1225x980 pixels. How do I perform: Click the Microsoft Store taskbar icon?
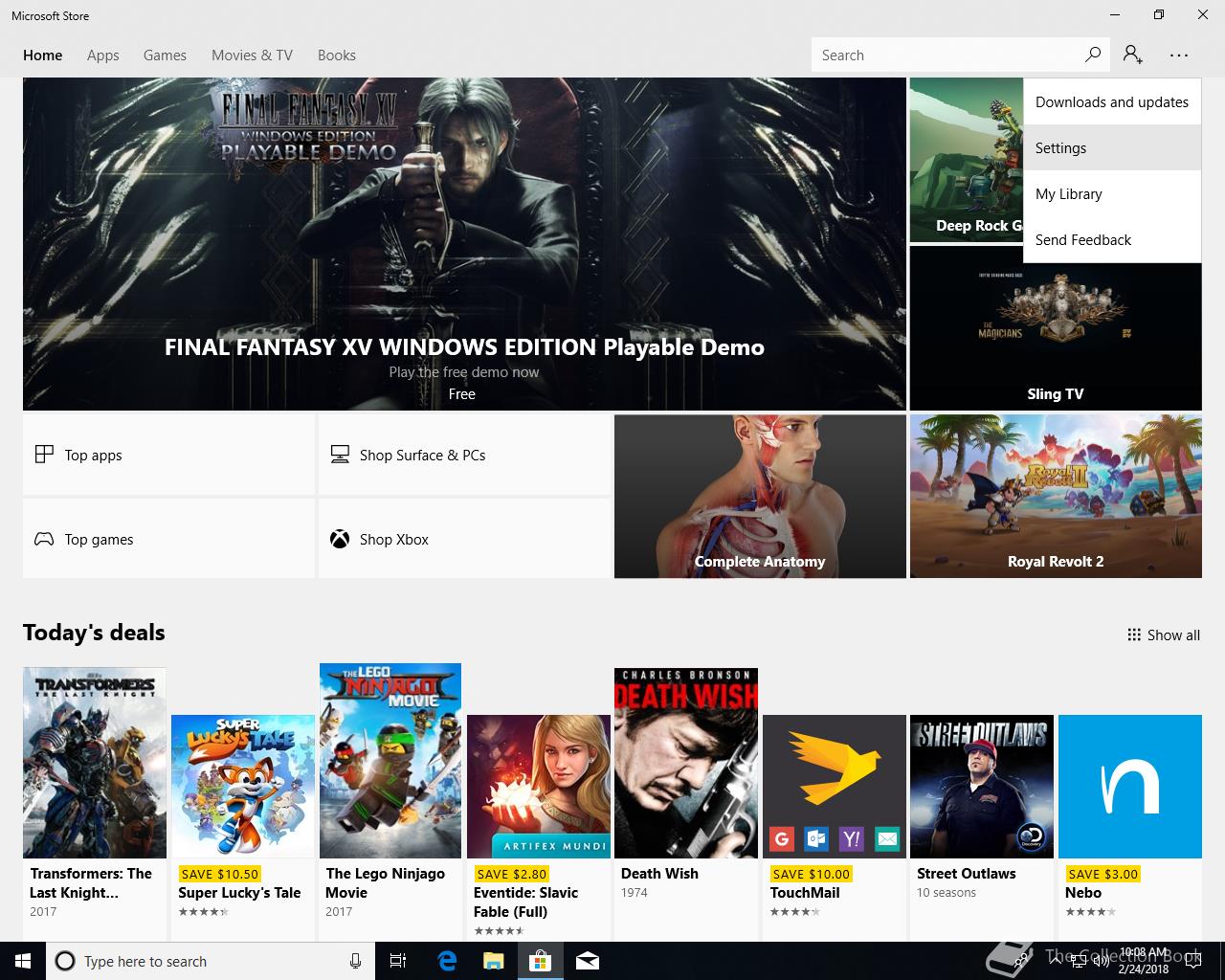coord(540,961)
